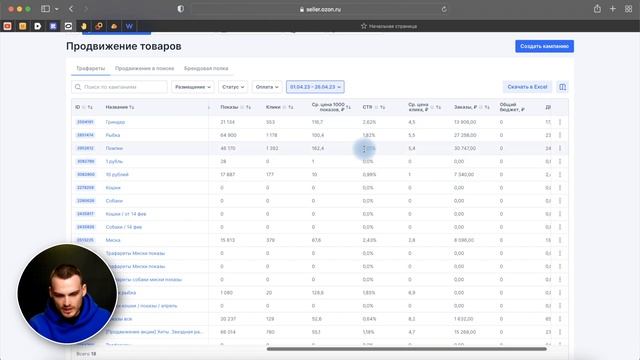Screen dimensions: 640x360
Task: Click the Создать кампанию button
Action: click(x=544, y=46)
